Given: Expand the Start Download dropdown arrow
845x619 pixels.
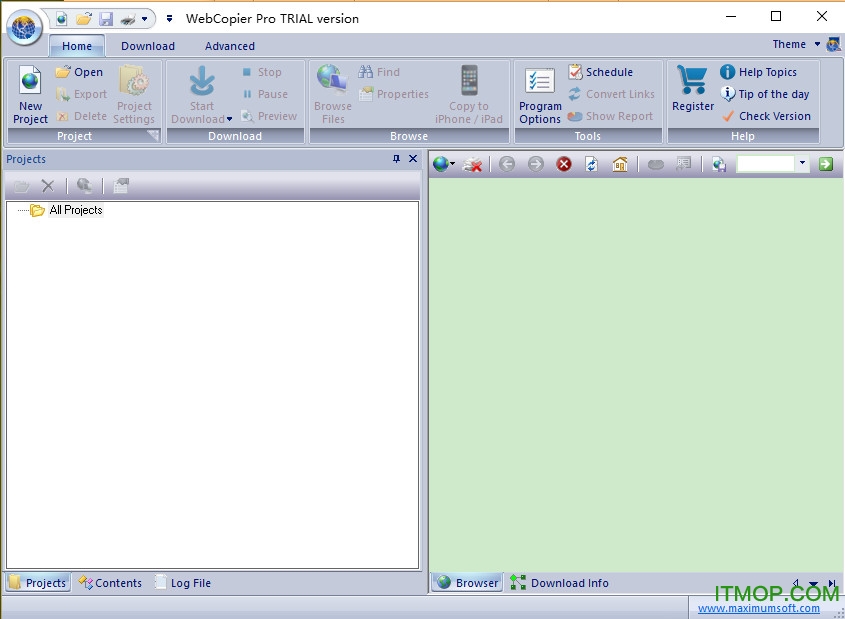Looking at the screenshot, I should point(229,119).
